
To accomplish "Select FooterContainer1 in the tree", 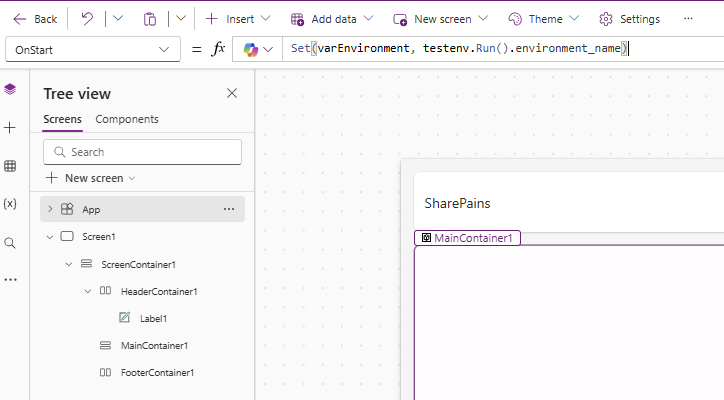I will coord(157,373).
